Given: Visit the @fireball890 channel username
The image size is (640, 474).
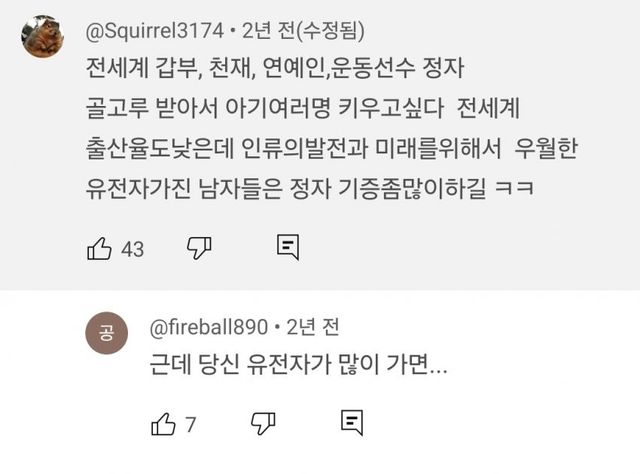Looking at the screenshot, I should coord(210,326).
